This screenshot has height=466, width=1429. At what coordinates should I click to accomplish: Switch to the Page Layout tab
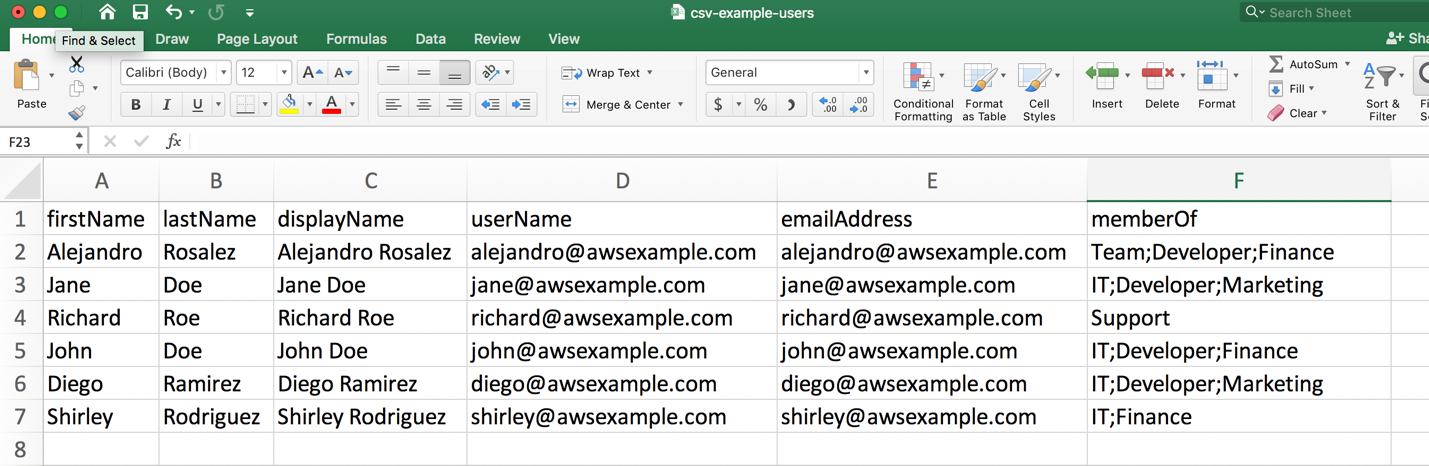257,39
